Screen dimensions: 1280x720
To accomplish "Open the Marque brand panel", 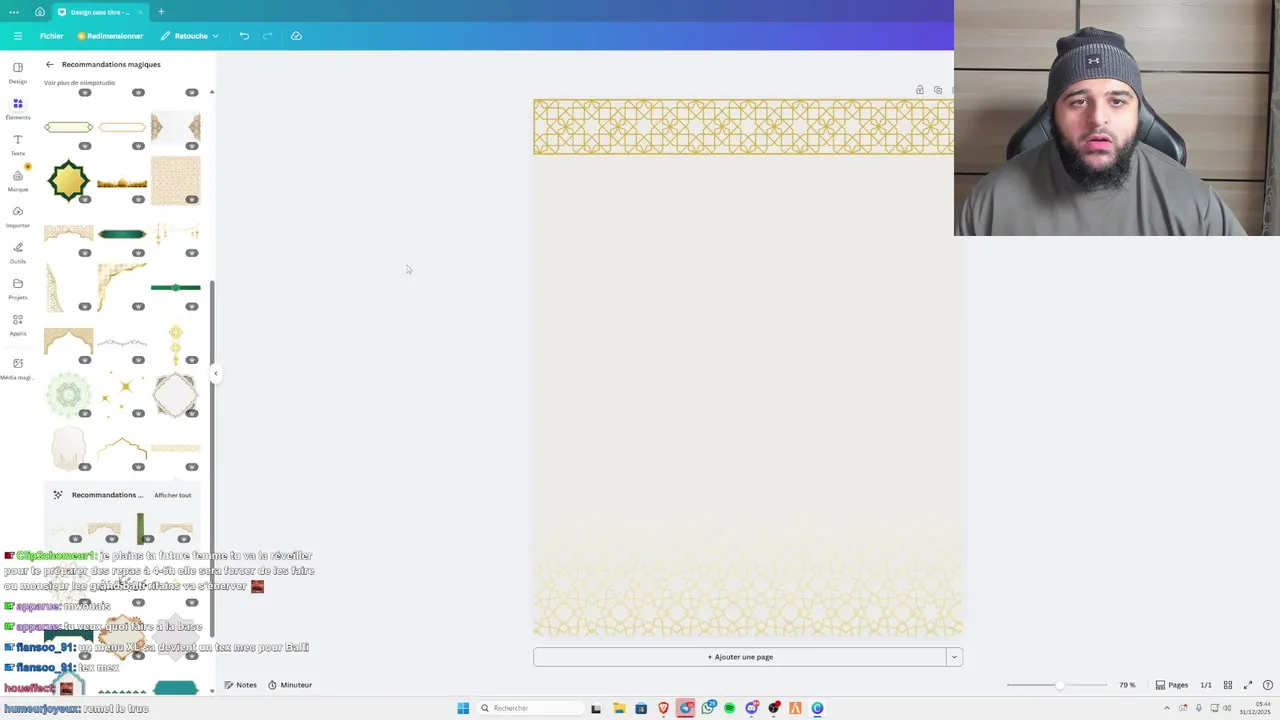I will pyautogui.click(x=18, y=181).
